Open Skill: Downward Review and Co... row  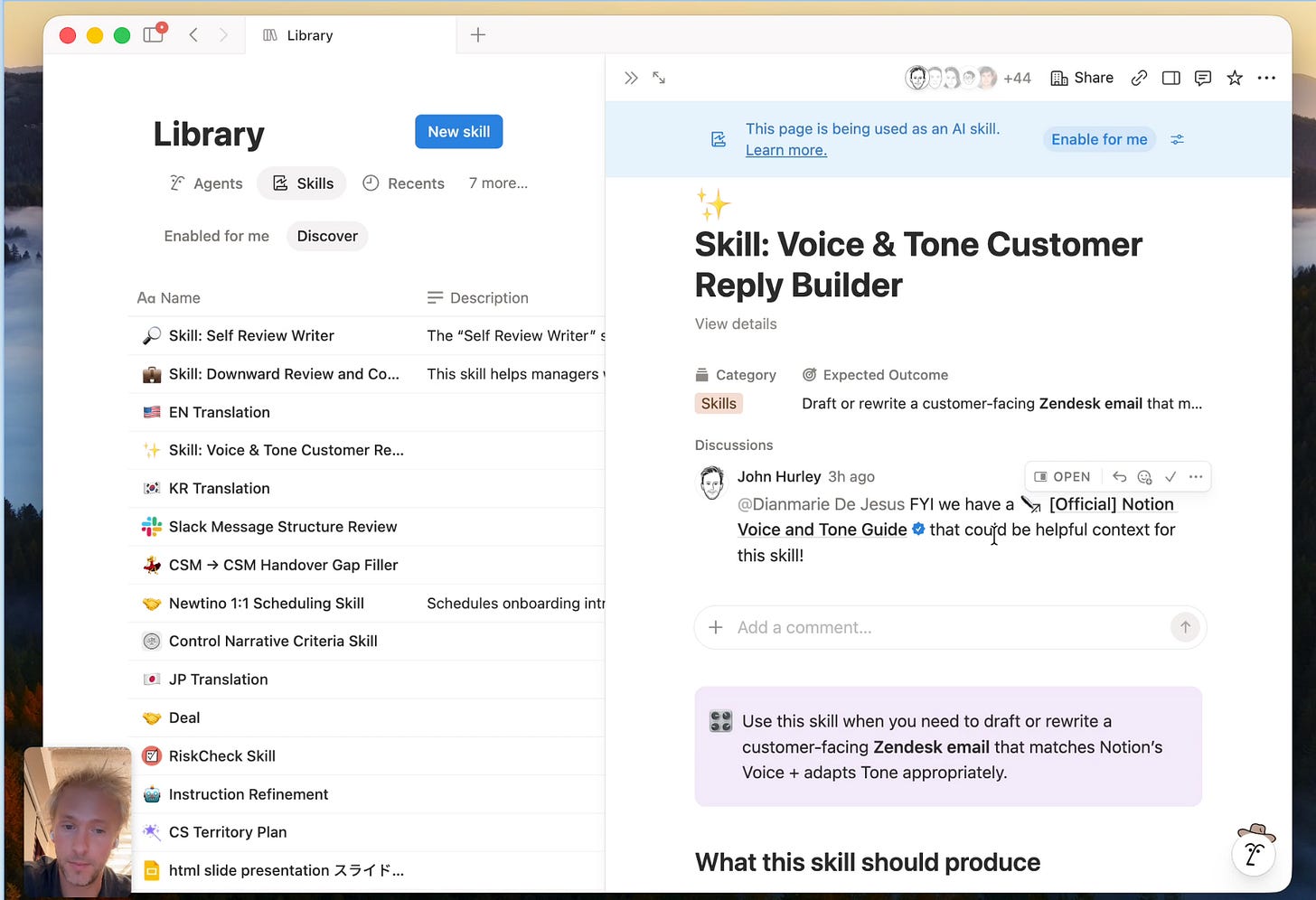tap(284, 374)
